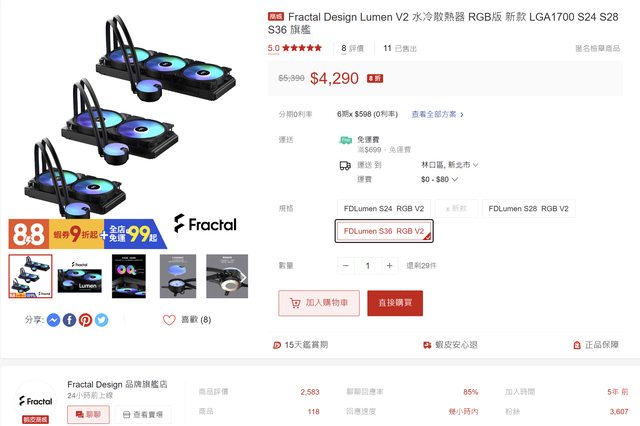Add product to shopping cart

click(319, 303)
